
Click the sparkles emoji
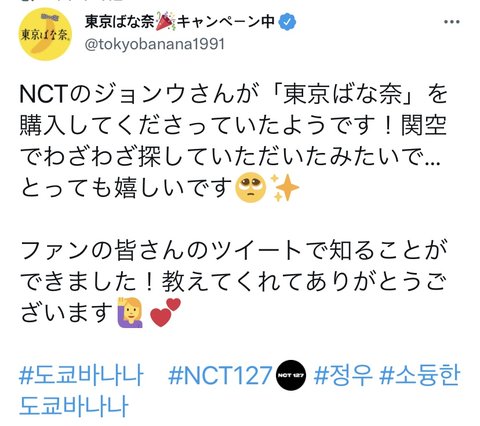(285, 187)
